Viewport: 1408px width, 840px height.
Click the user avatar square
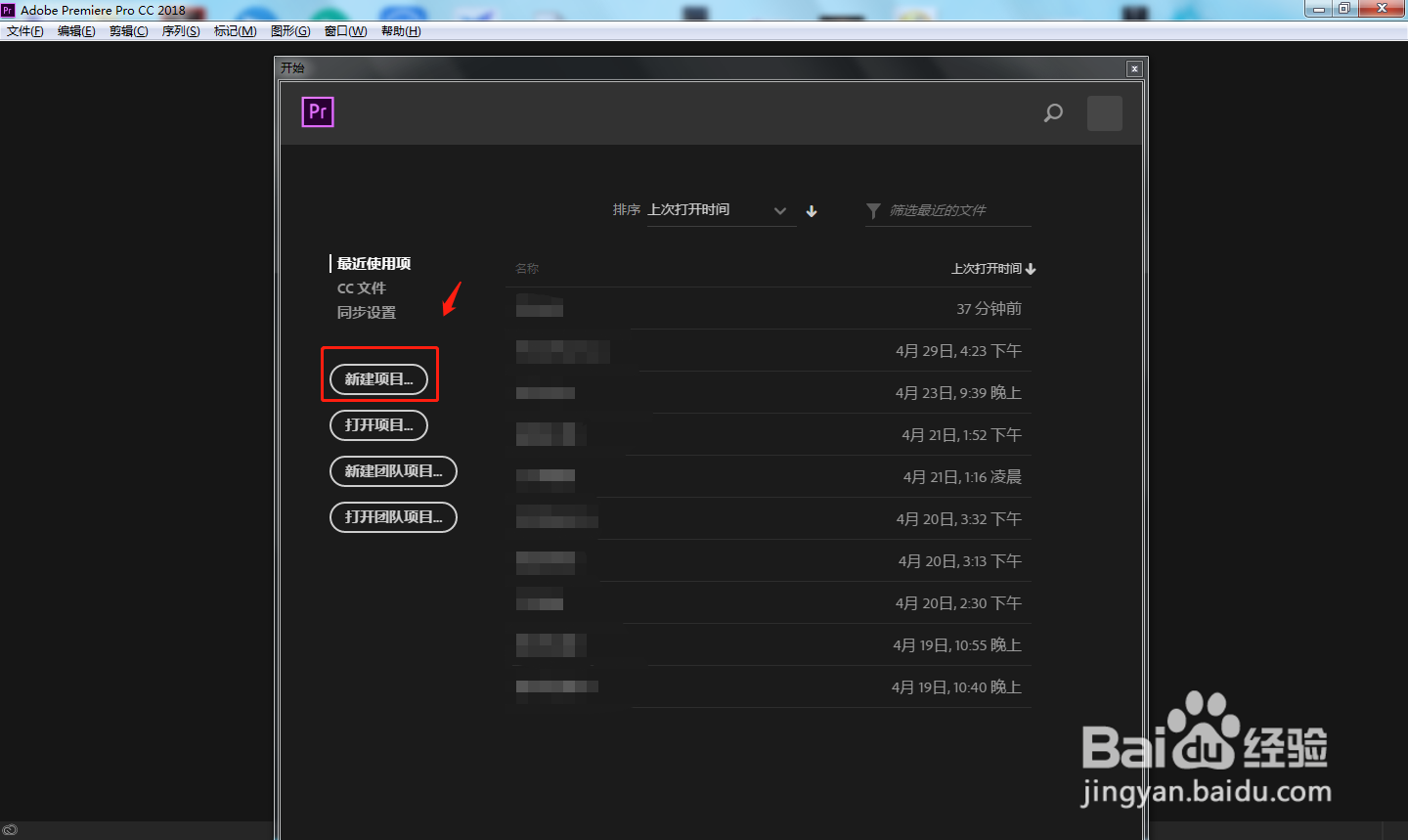[1105, 113]
